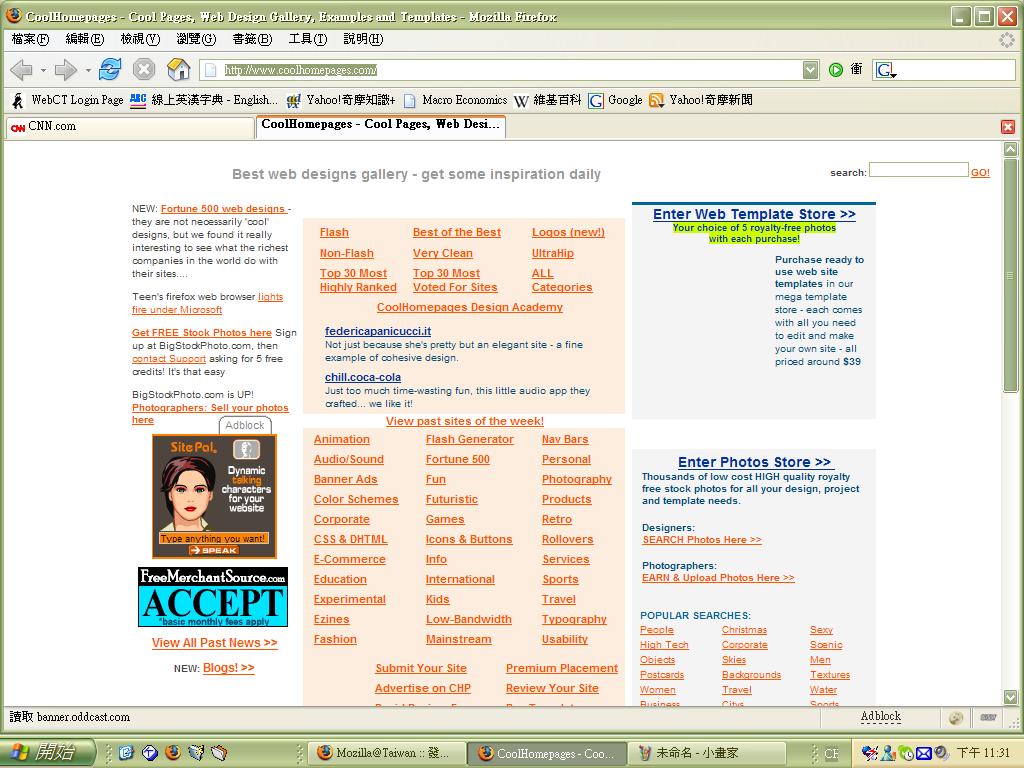Image resolution: width=1024 pixels, height=768 pixels.
Task: Expand the address bar history dropdown
Action: [810, 70]
